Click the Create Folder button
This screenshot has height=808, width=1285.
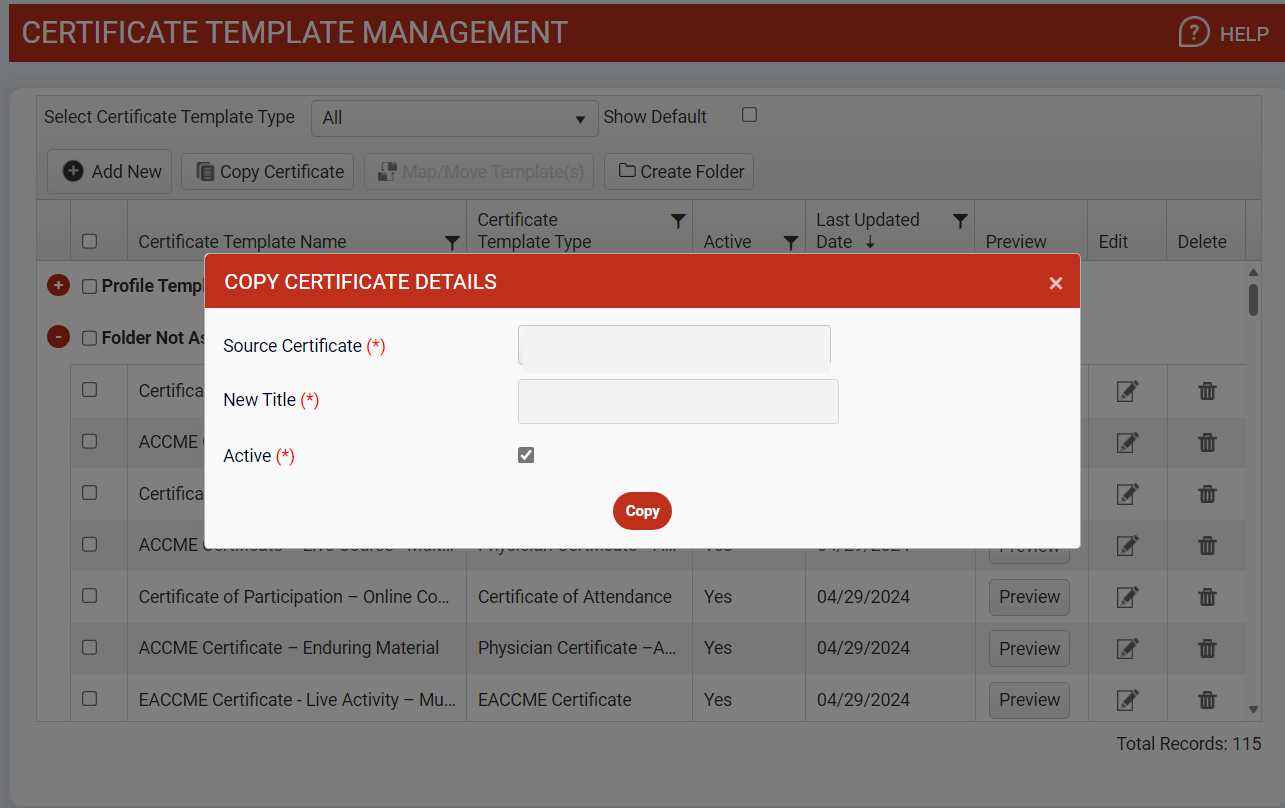(x=681, y=172)
